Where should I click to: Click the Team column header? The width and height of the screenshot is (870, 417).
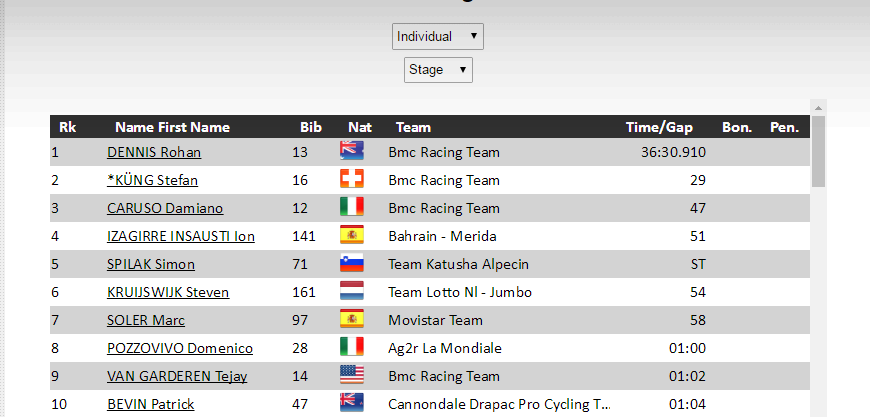tap(413, 127)
